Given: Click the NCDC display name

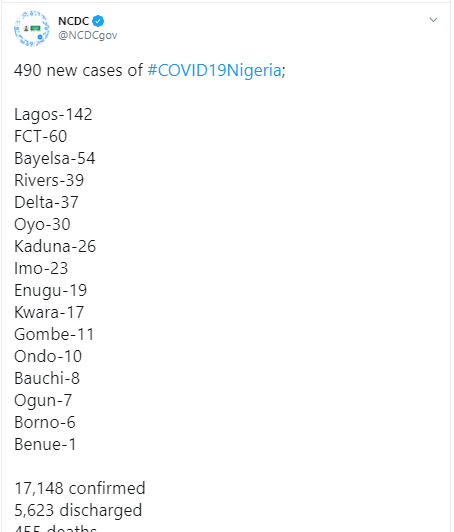Looking at the screenshot, I should 74,21.
